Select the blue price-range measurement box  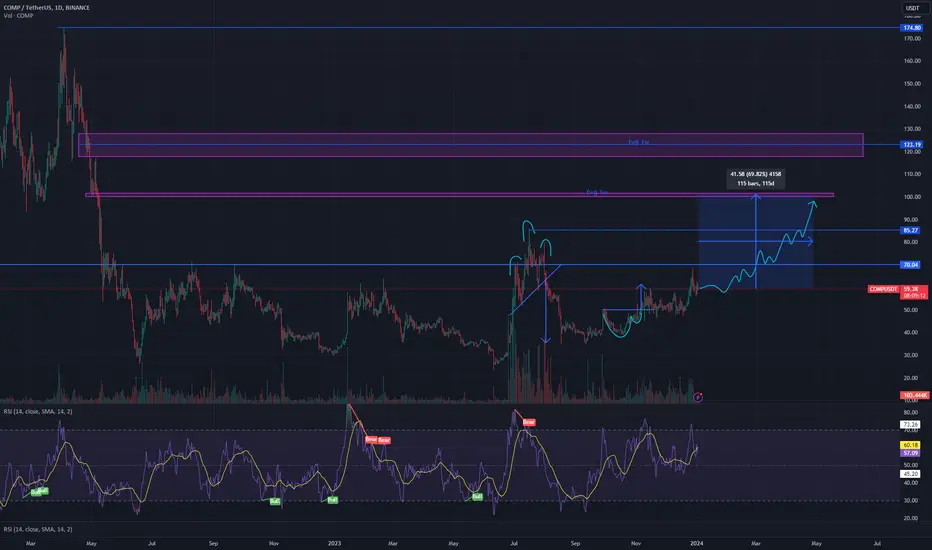pyautogui.click(x=755, y=242)
